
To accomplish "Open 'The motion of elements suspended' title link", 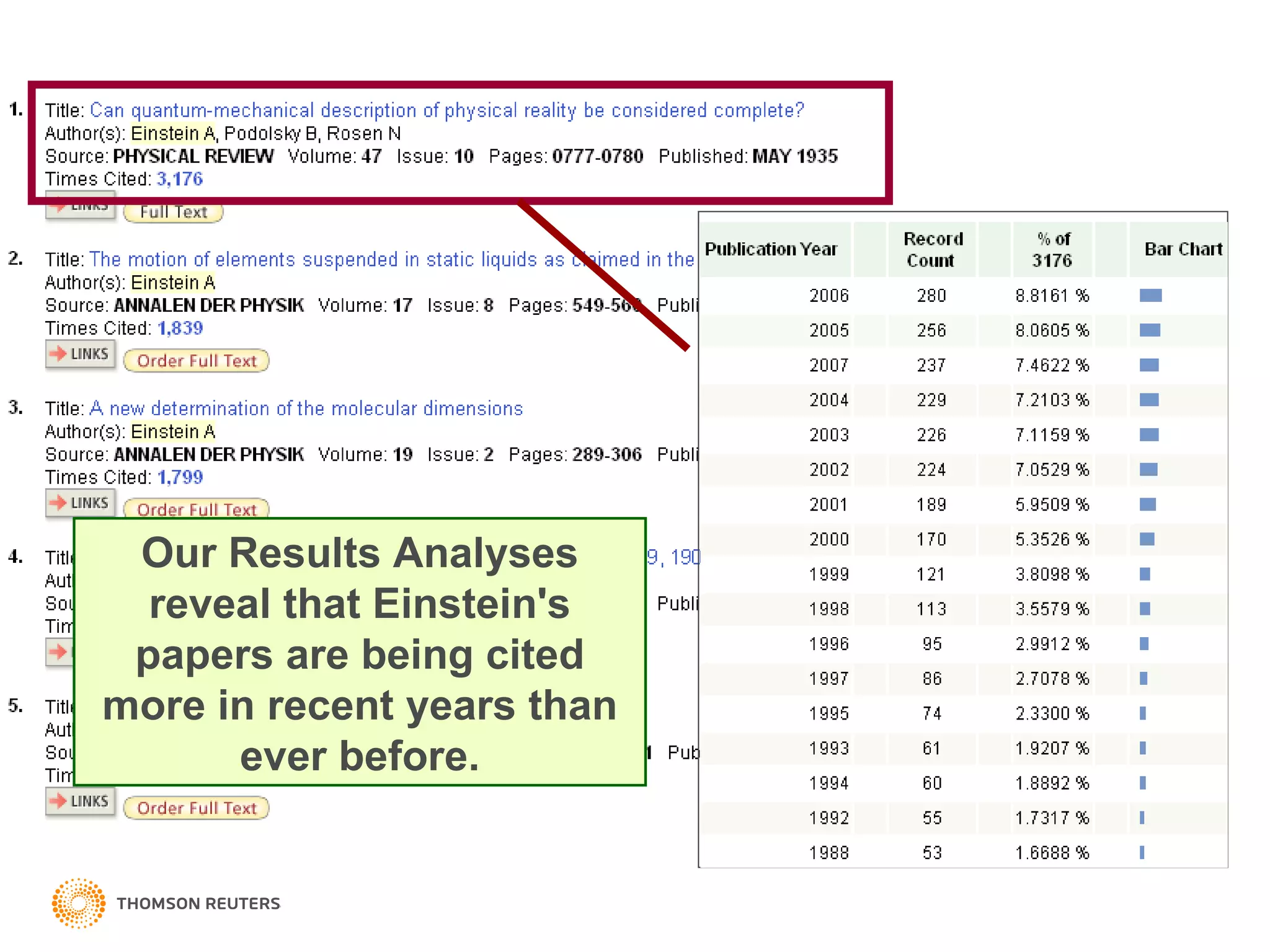I will click(392, 259).
